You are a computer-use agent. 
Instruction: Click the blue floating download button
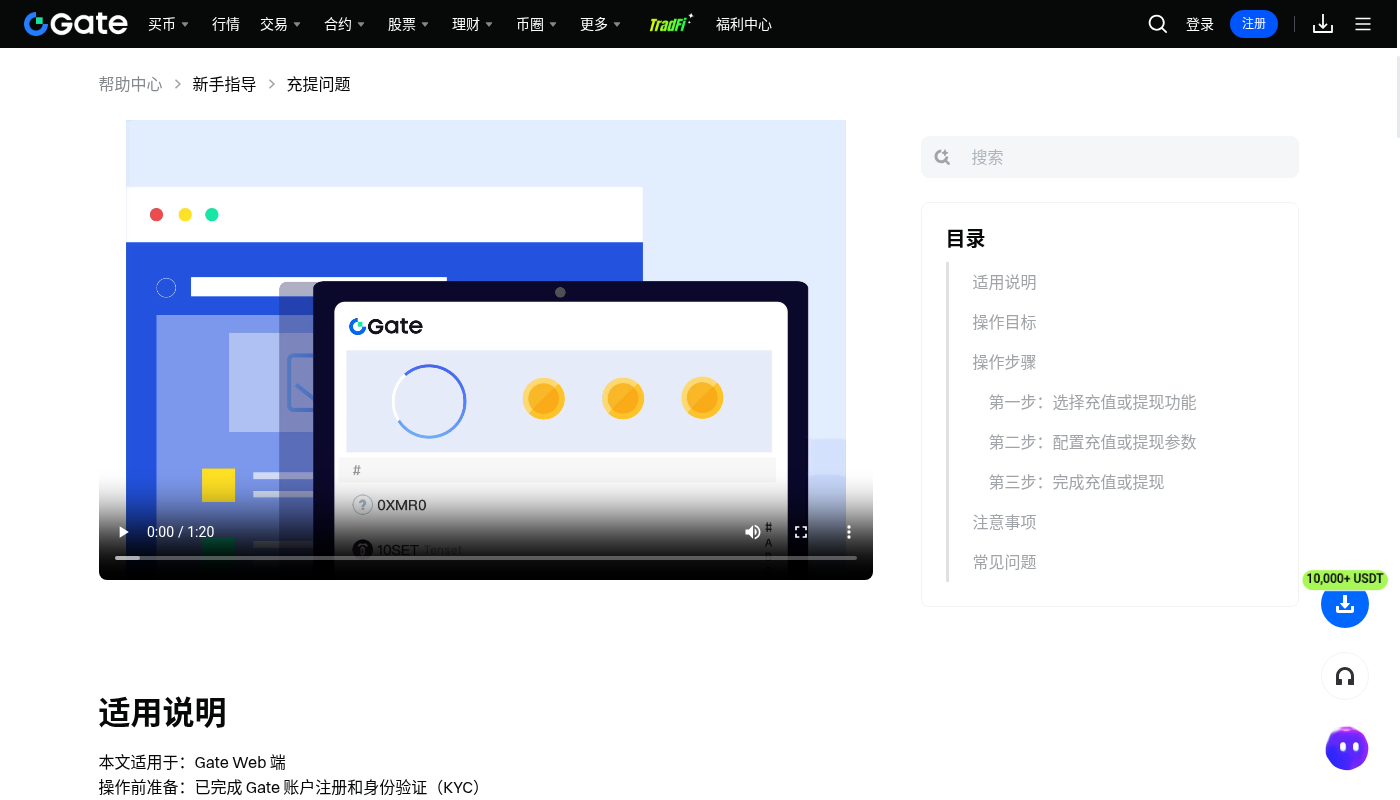click(1345, 604)
